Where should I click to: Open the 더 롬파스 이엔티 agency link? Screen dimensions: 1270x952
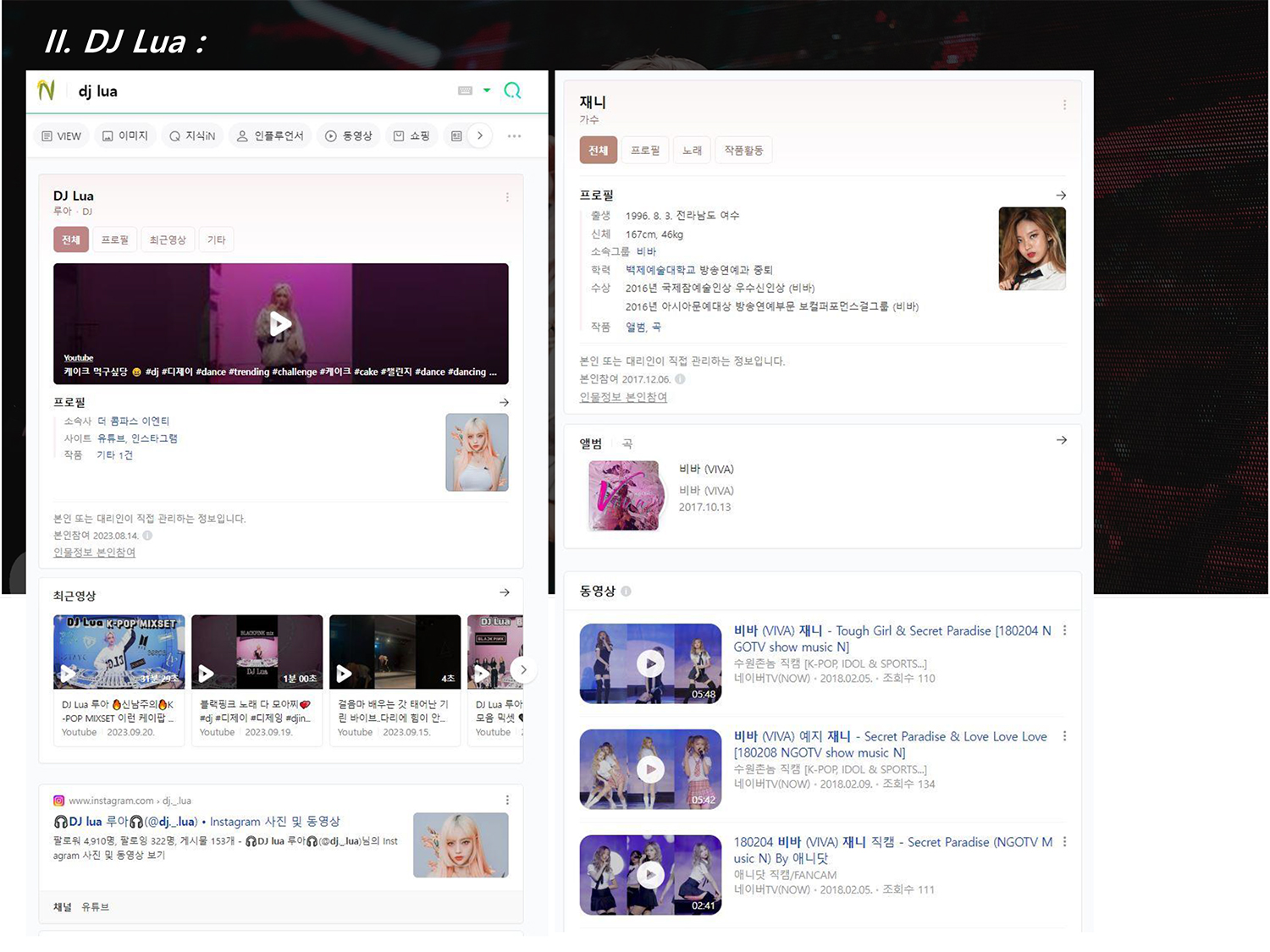point(133,421)
